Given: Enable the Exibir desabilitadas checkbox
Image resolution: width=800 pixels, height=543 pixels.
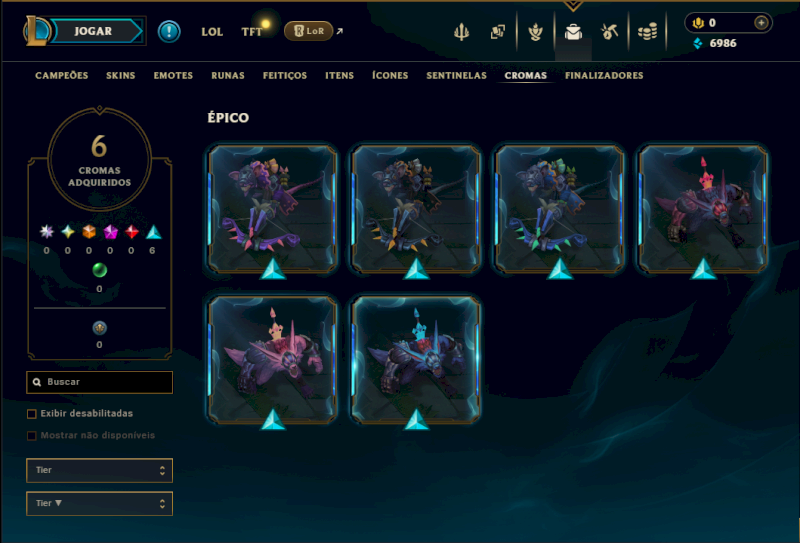Looking at the screenshot, I should coord(32,414).
